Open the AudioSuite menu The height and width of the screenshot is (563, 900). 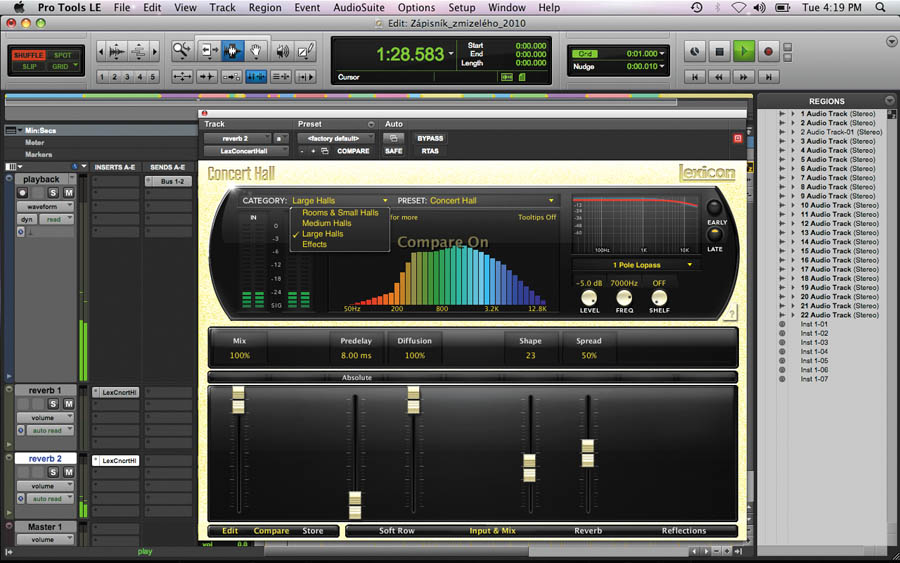(x=358, y=7)
